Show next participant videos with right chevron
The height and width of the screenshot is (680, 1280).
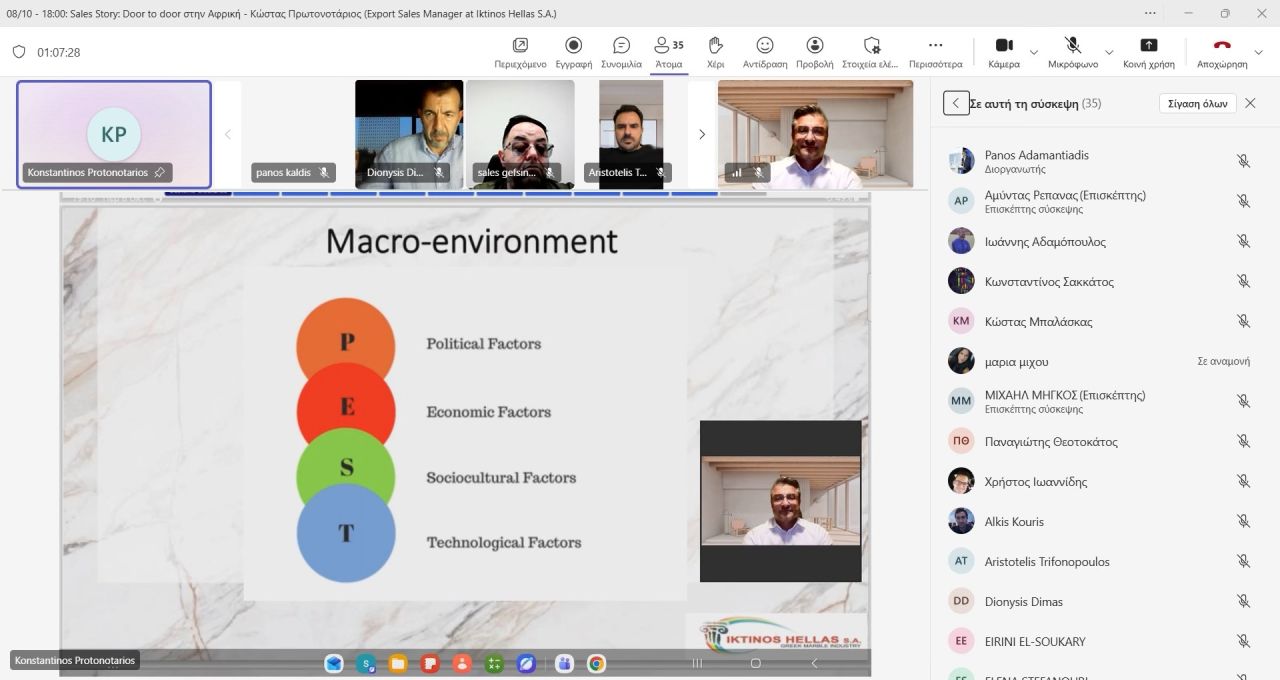click(702, 134)
